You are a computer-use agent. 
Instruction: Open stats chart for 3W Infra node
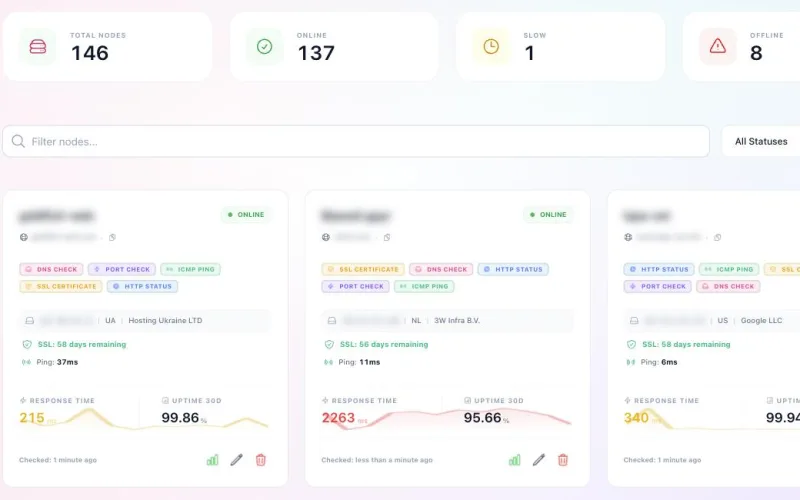(514, 460)
